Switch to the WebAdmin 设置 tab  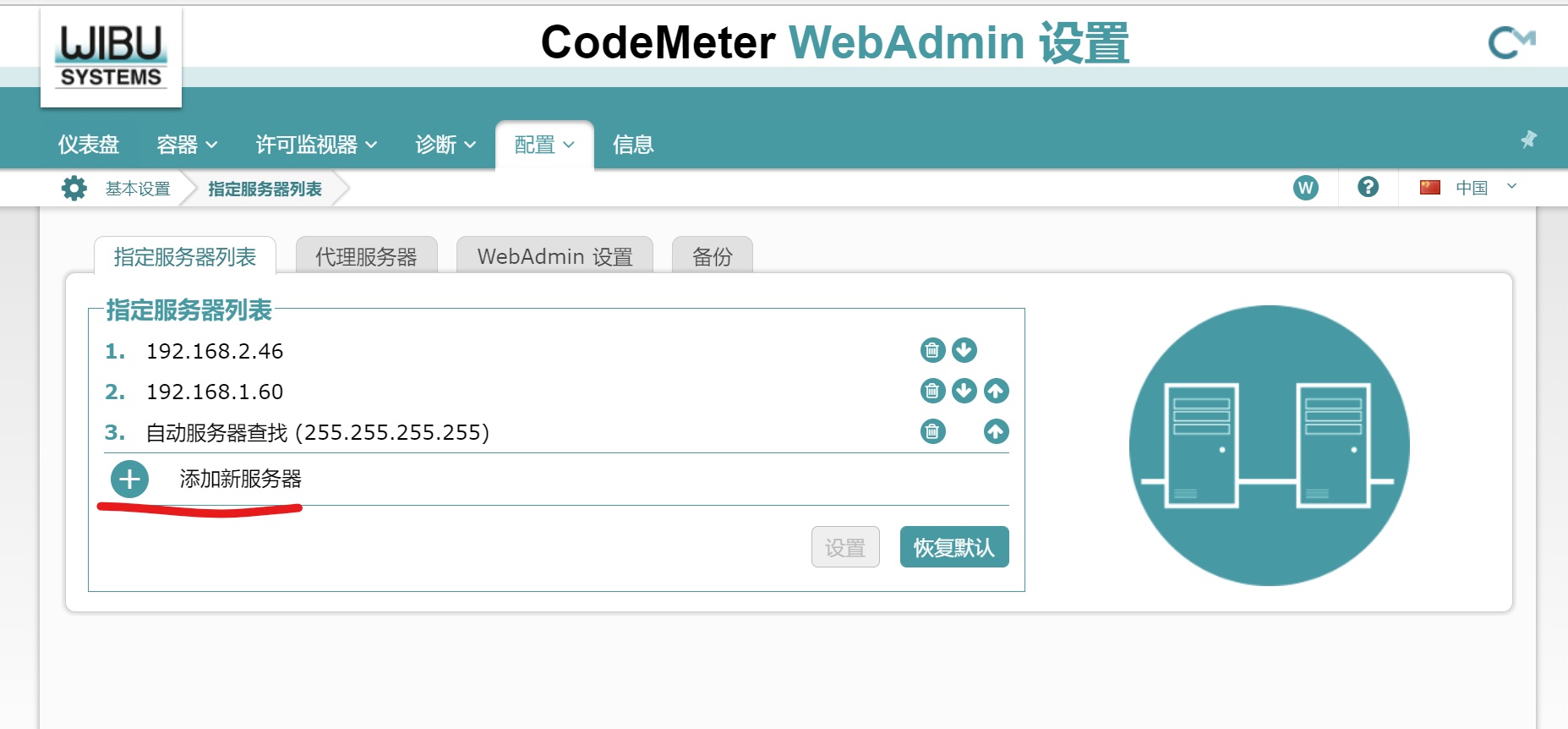[555, 256]
